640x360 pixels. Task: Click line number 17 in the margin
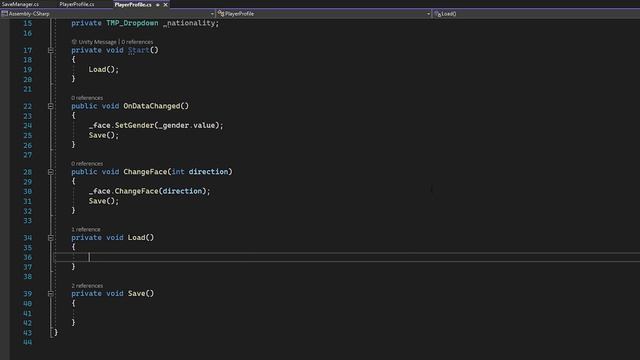(x=27, y=50)
